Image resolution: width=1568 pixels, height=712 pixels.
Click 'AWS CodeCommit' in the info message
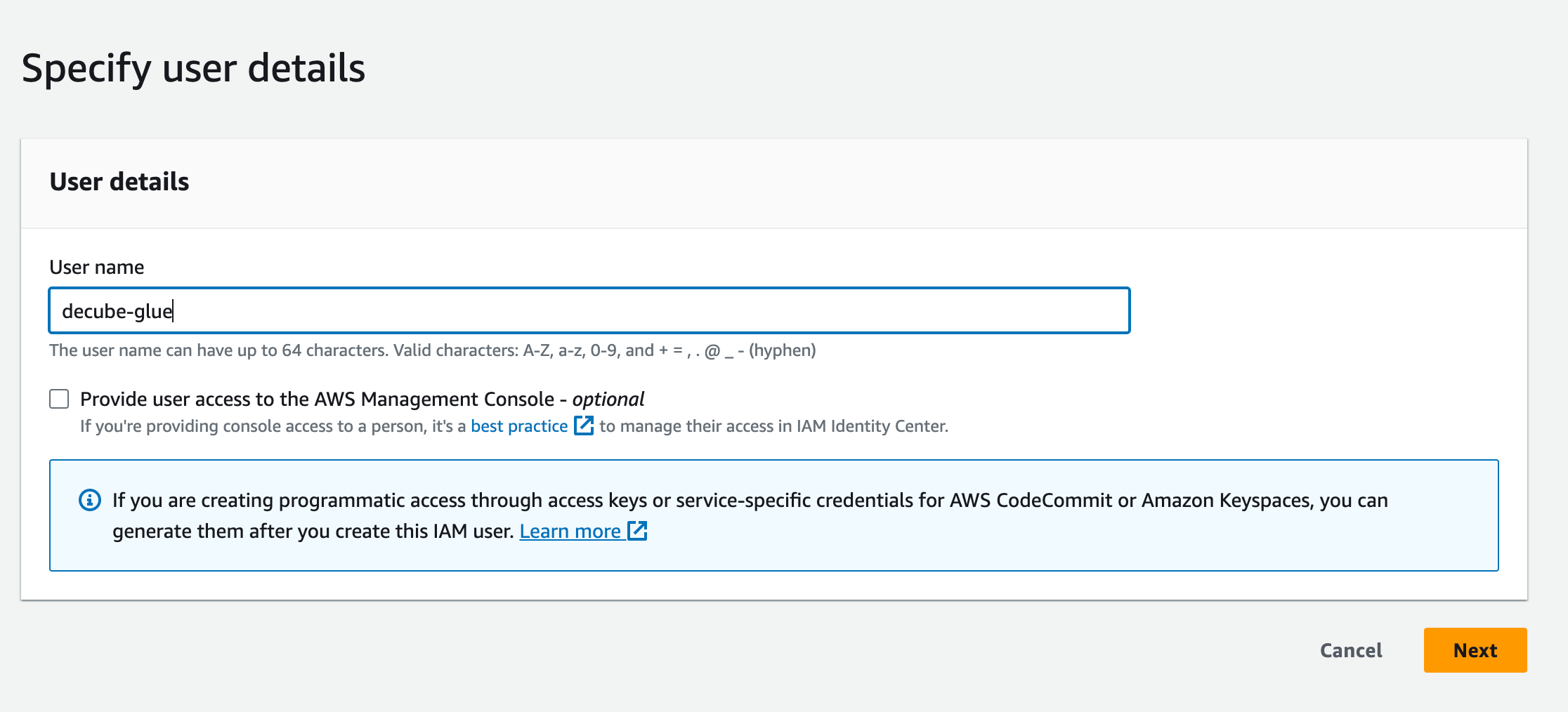(x=1031, y=500)
